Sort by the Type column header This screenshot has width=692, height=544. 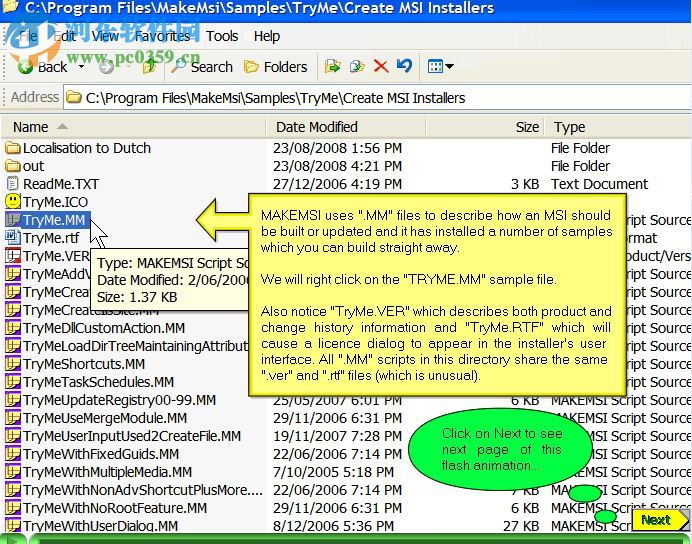[619, 127]
